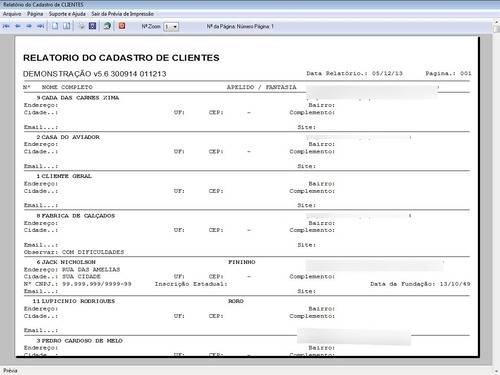Open the Suporte e Ajuda menu
This screenshot has height=375, width=500.
[x=67, y=14]
